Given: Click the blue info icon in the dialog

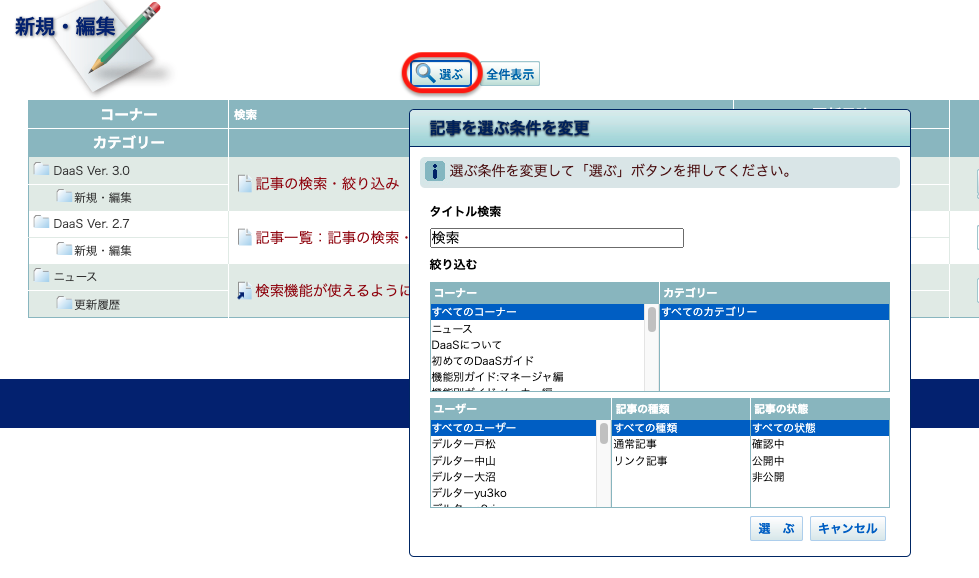Looking at the screenshot, I should click(x=435, y=171).
